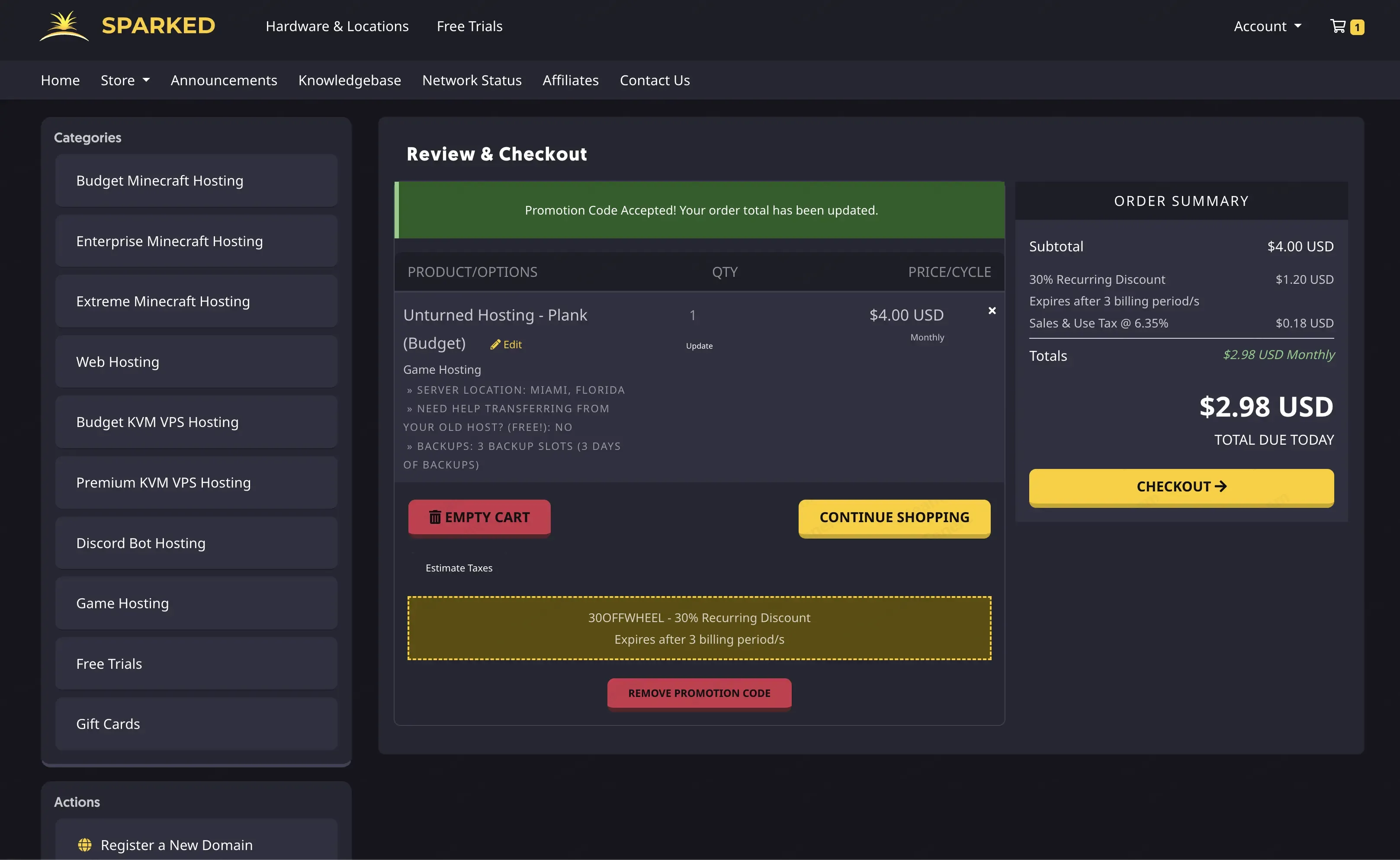Screen dimensions: 1400x860
Task: Click the 30OFFWHEEL promotion code box
Action: 699,628
